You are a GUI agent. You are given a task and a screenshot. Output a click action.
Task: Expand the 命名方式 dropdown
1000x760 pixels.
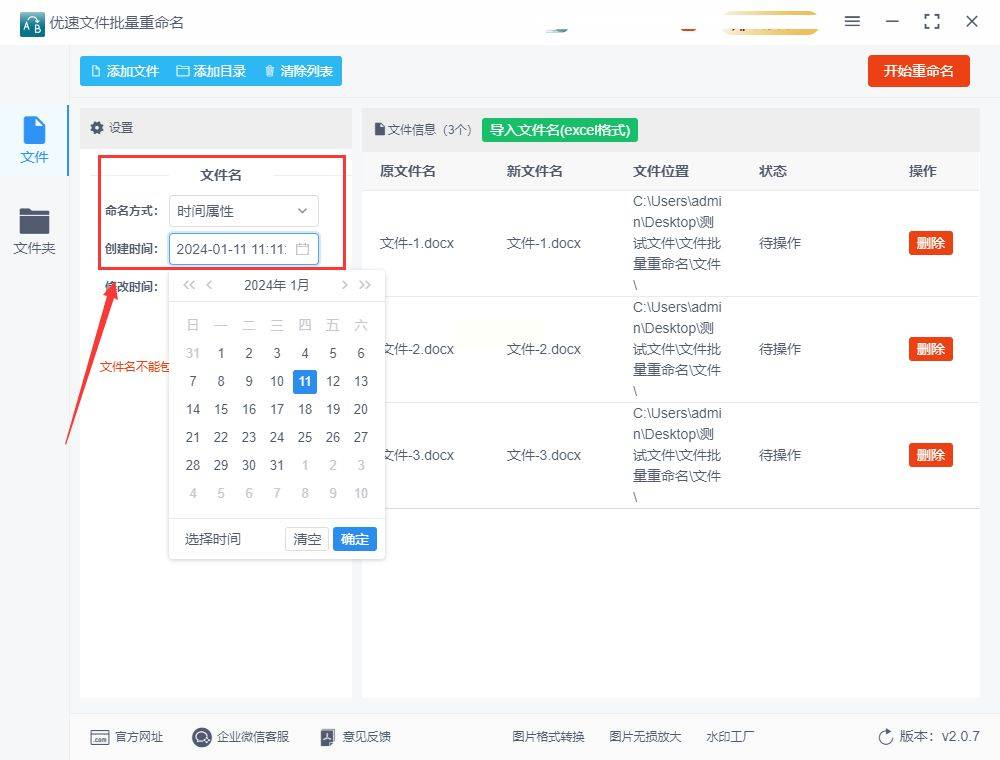(x=243, y=211)
